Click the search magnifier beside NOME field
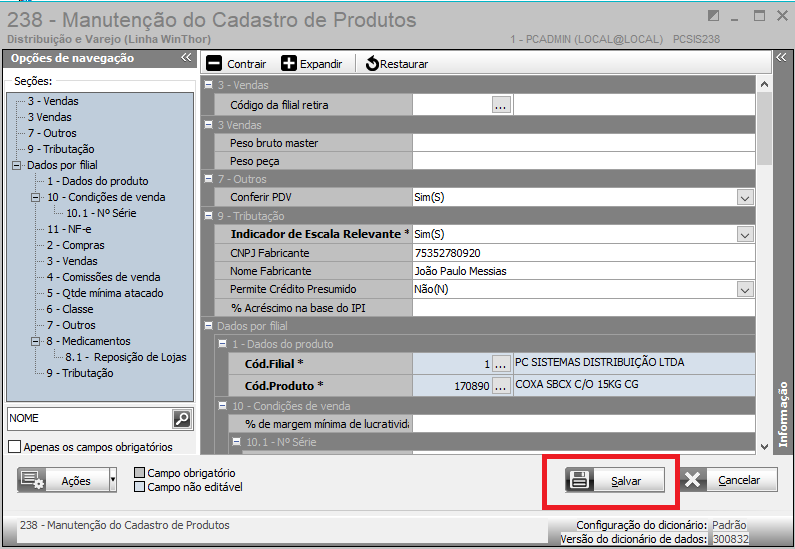 coord(182,419)
